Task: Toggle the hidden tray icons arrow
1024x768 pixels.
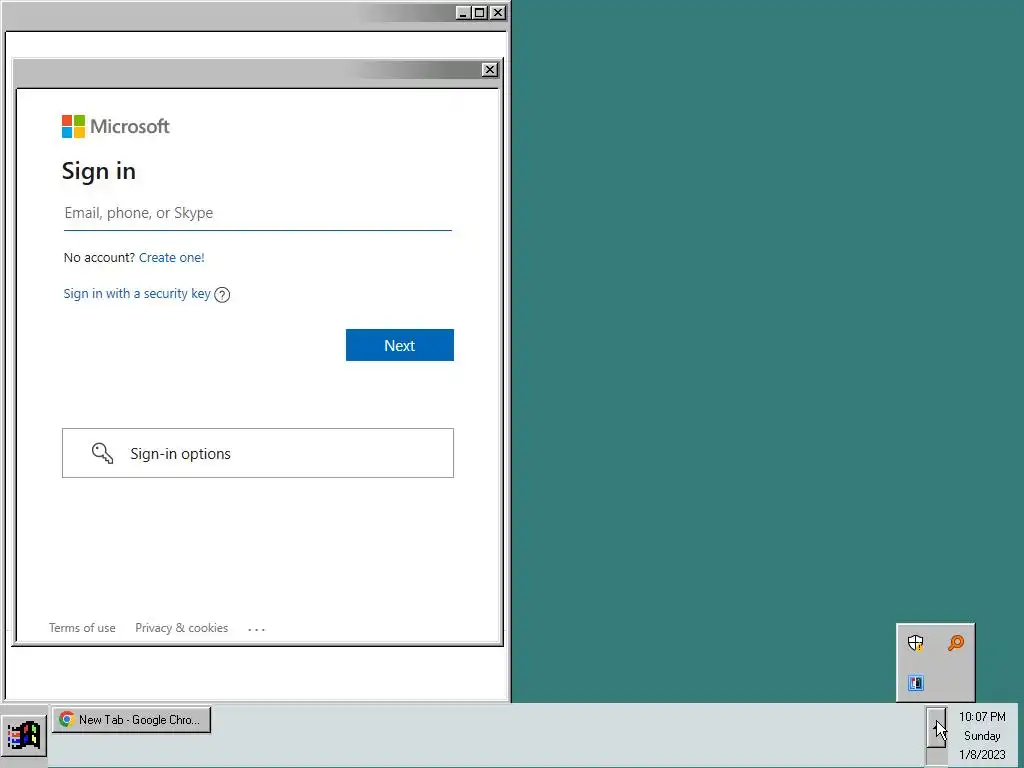Action: (x=936, y=727)
